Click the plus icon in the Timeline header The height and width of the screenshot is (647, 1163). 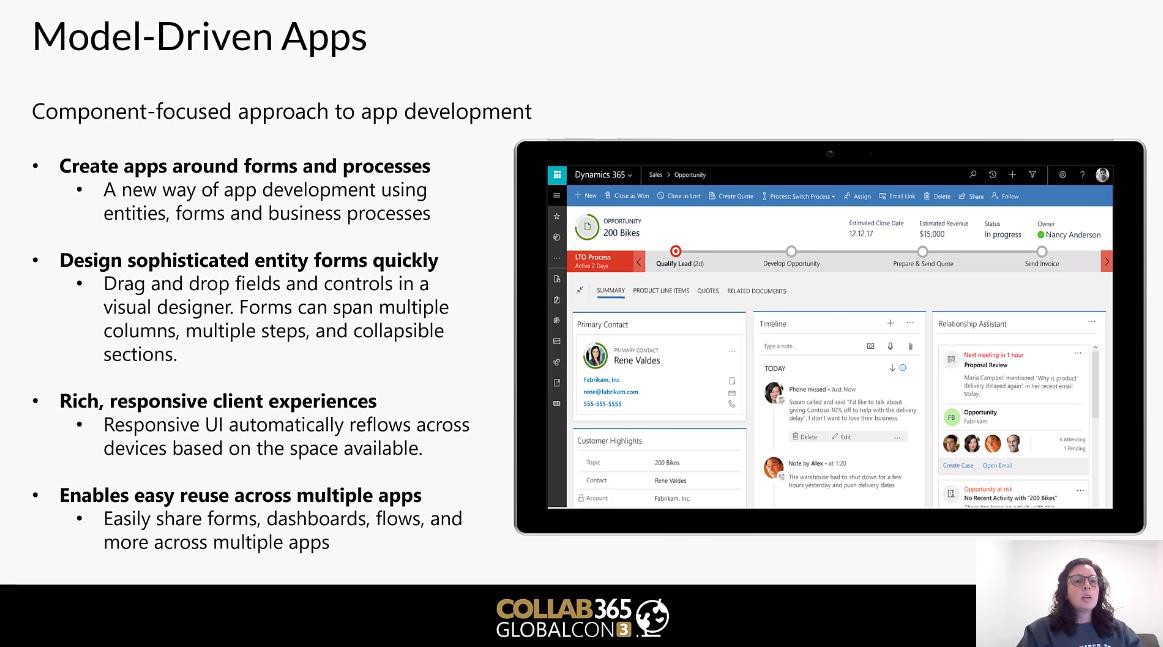click(890, 324)
